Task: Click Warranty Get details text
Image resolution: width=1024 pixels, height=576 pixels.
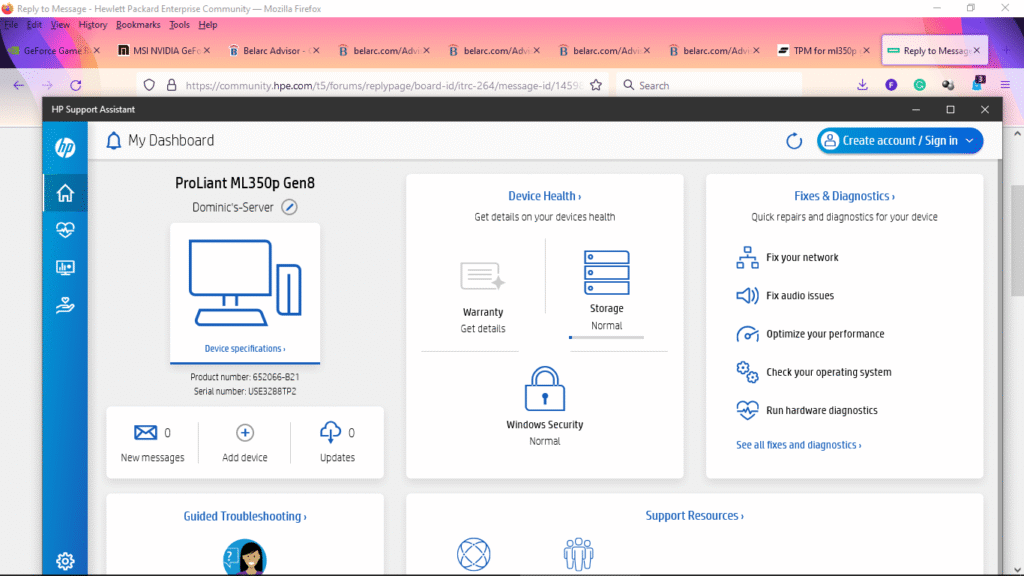Action: tap(483, 328)
